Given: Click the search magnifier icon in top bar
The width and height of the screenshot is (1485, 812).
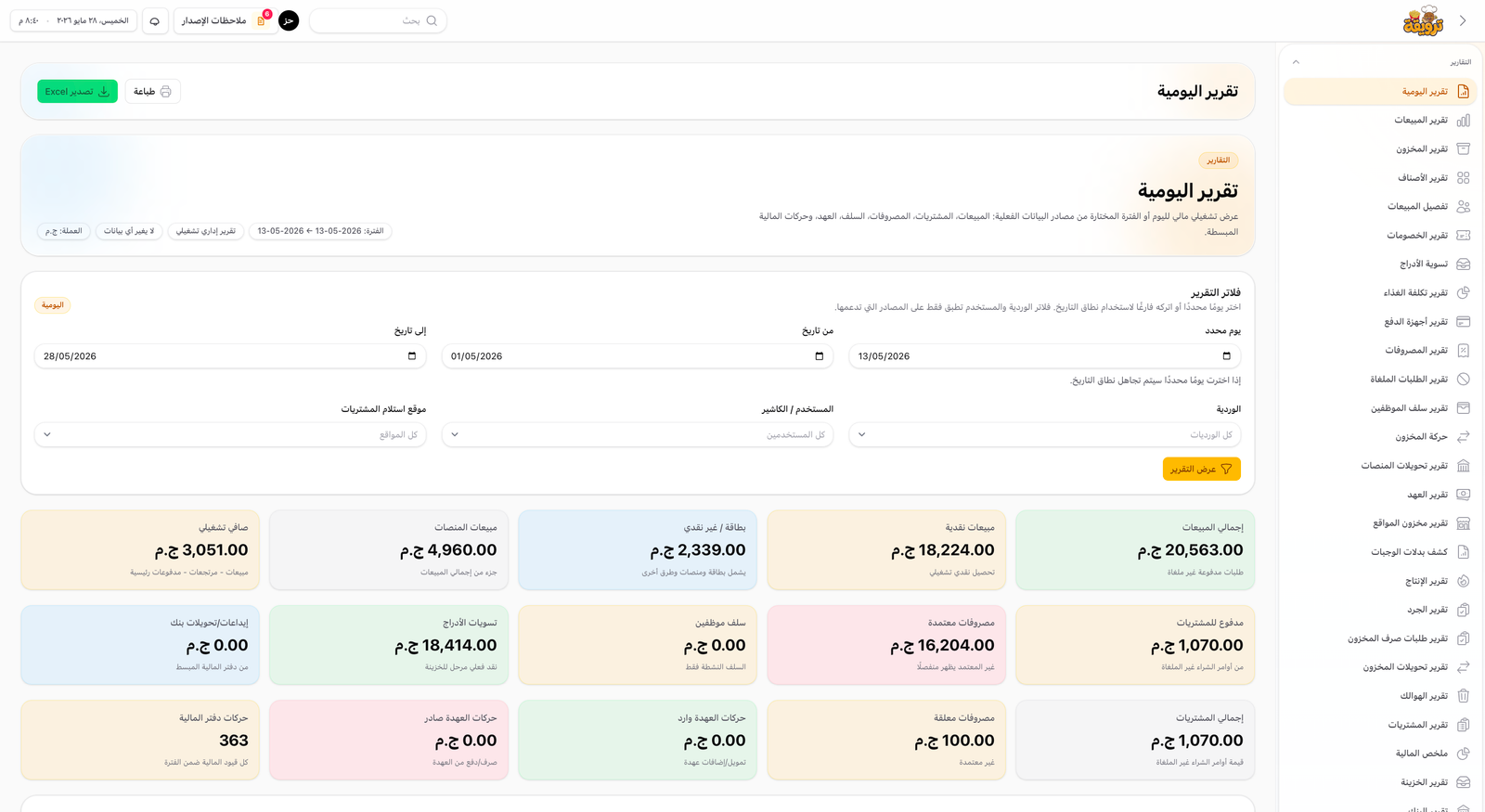Looking at the screenshot, I should coord(432,20).
